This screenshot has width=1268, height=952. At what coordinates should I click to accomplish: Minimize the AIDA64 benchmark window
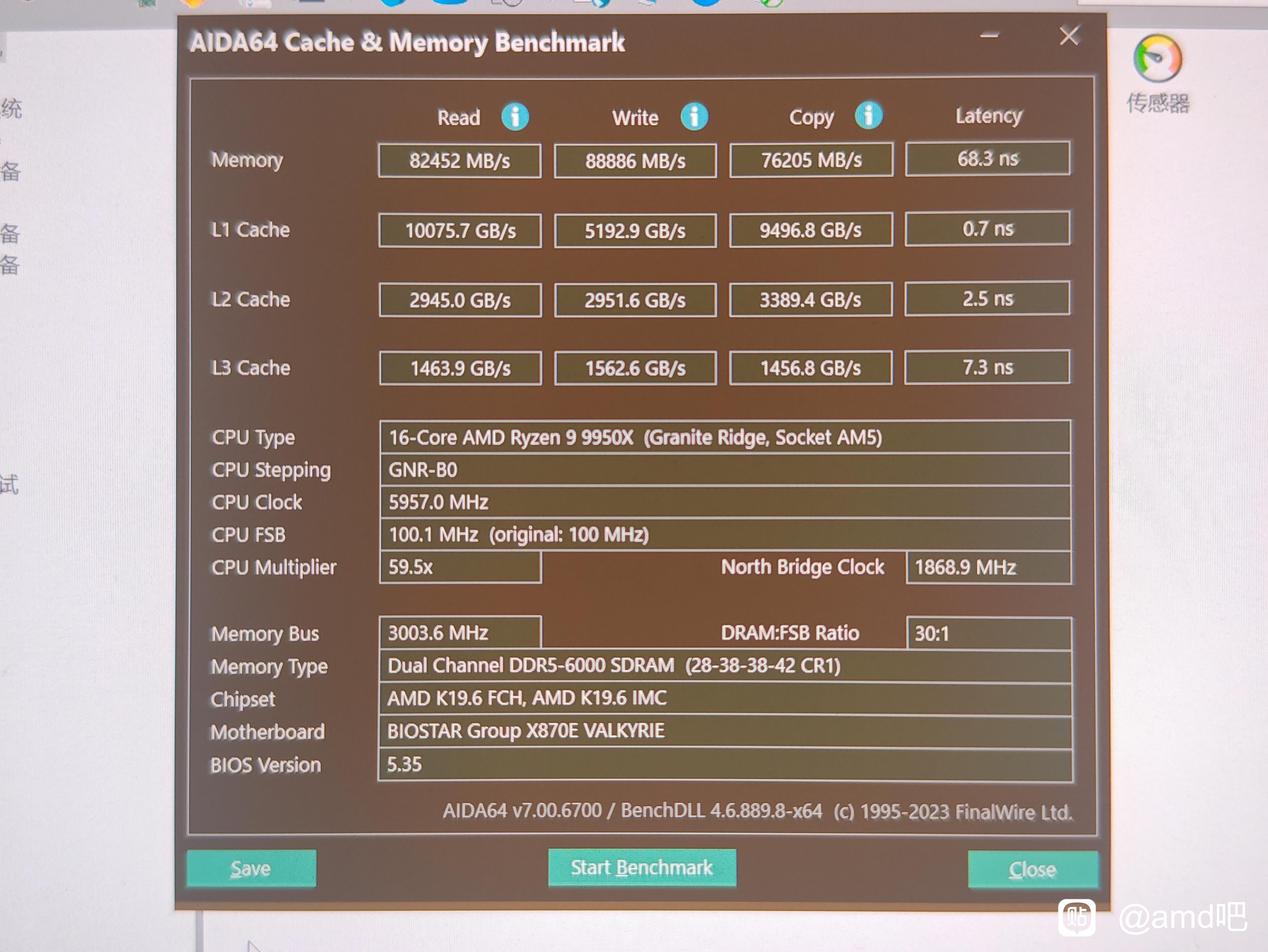(x=989, y=36)
